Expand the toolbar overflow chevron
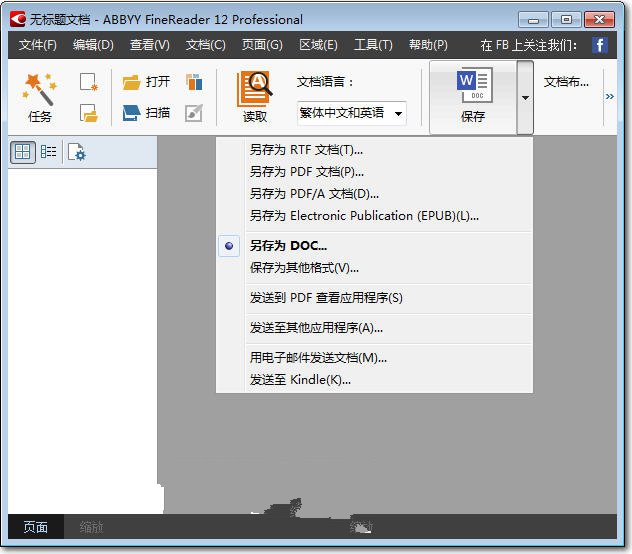Screen dimensions: 632x554 coord(609,96)
